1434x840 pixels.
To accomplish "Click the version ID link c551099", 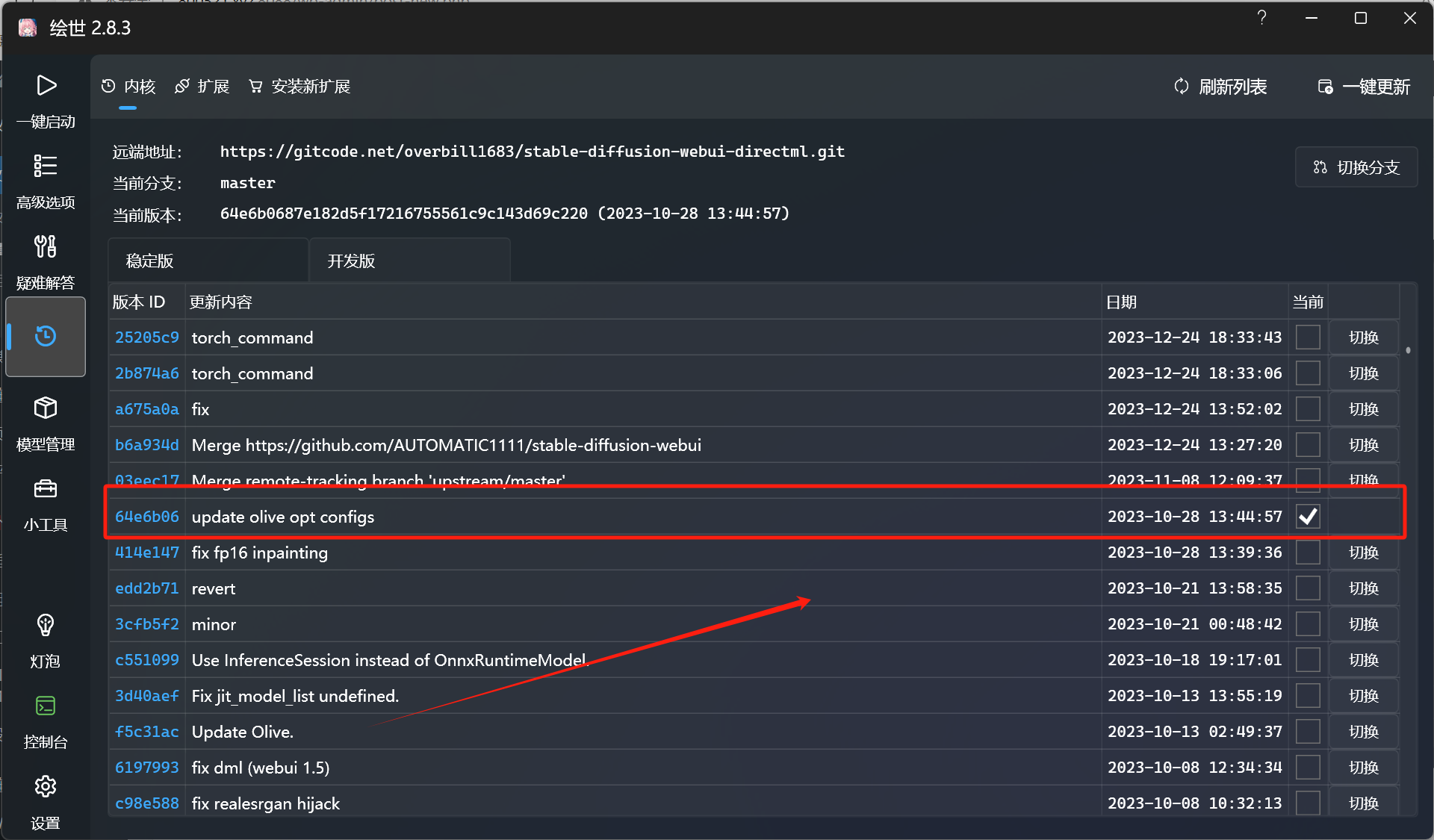I will tap(147, 660).
